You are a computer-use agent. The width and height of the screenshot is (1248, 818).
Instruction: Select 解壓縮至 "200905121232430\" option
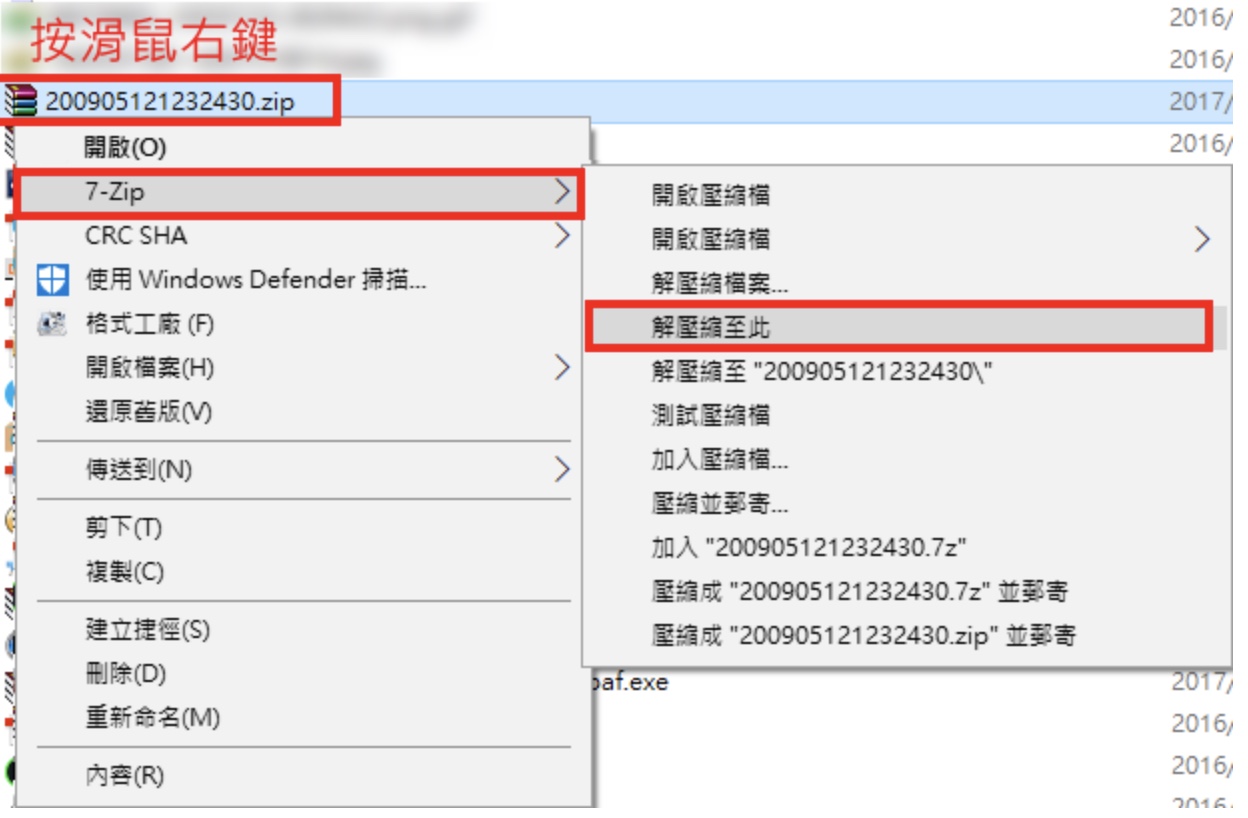[822, 371]
